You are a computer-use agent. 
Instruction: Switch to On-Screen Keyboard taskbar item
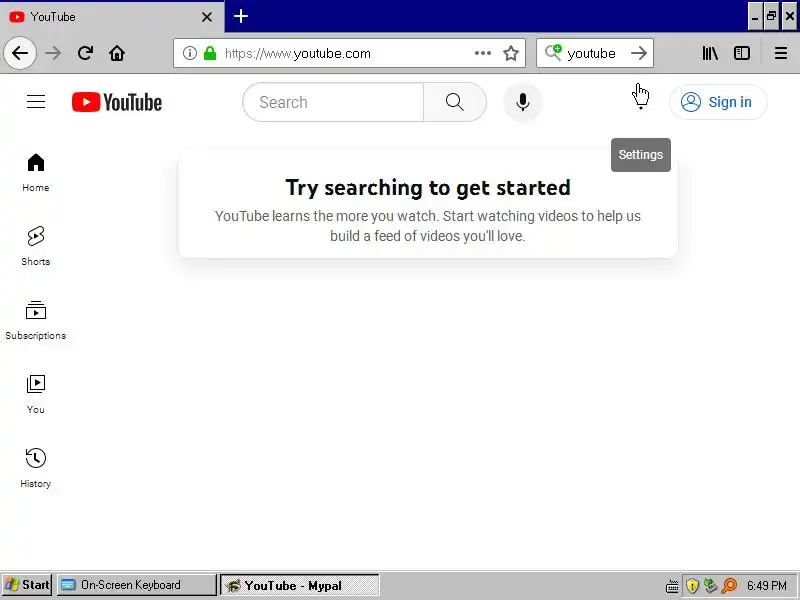coord(137,585)
